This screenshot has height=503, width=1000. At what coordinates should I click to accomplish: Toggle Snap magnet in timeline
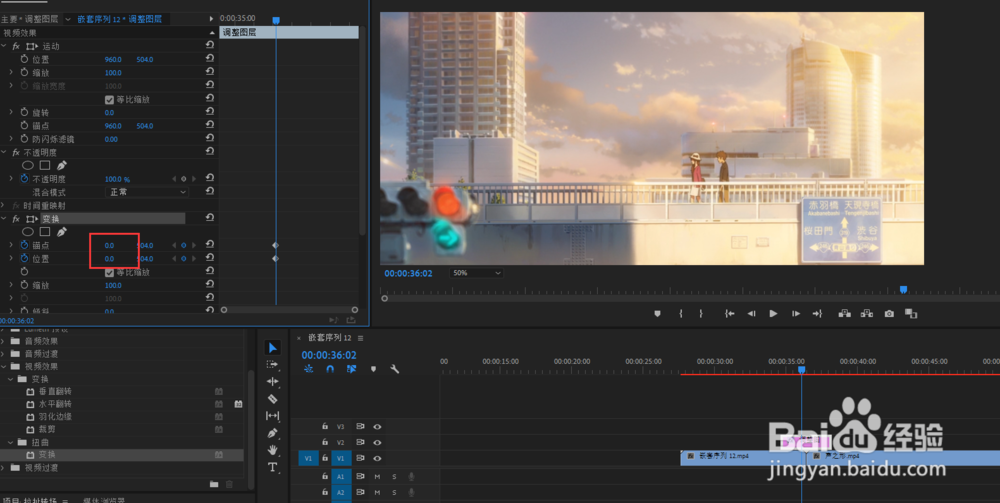[x=330, y=369]
